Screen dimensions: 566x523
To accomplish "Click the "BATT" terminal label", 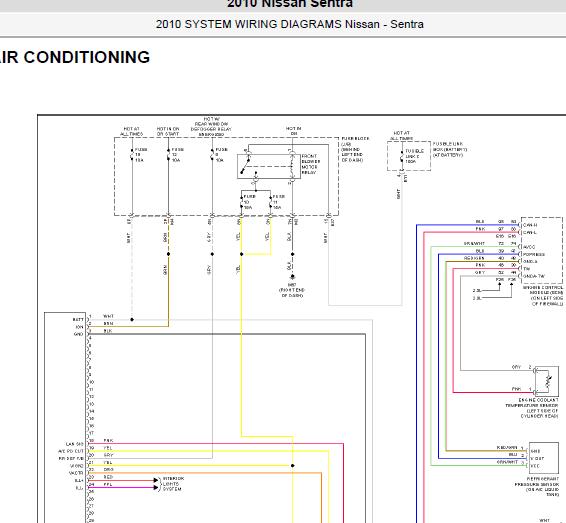I will 78,319.
